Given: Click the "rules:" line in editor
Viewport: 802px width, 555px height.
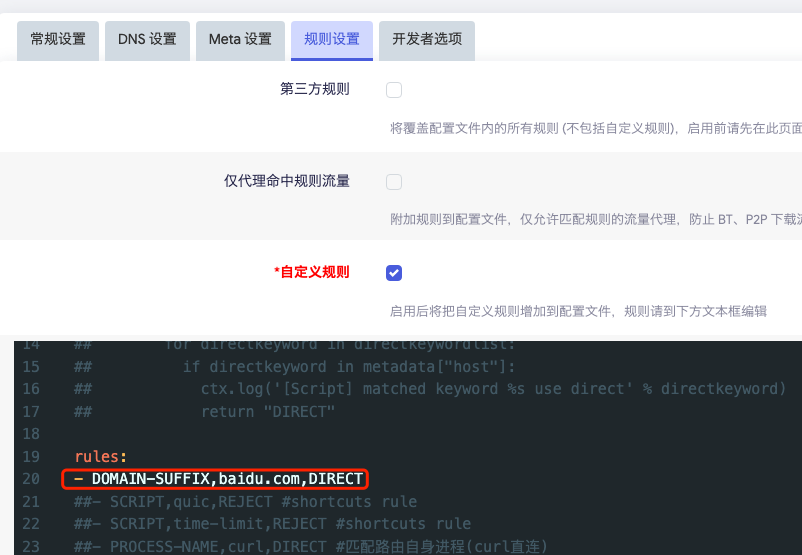Looking at the screenshot, I should 101,456.
